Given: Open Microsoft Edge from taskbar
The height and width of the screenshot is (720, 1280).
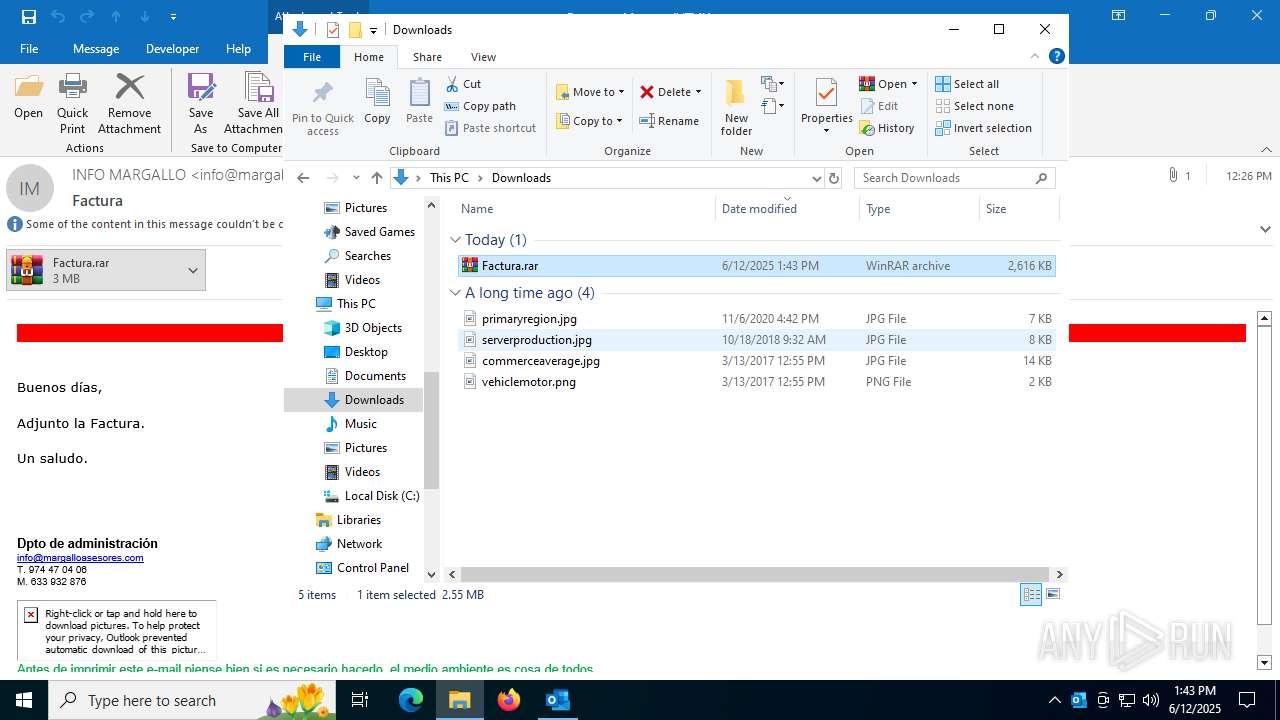Looking at the screenshot, I should [411, 700].
